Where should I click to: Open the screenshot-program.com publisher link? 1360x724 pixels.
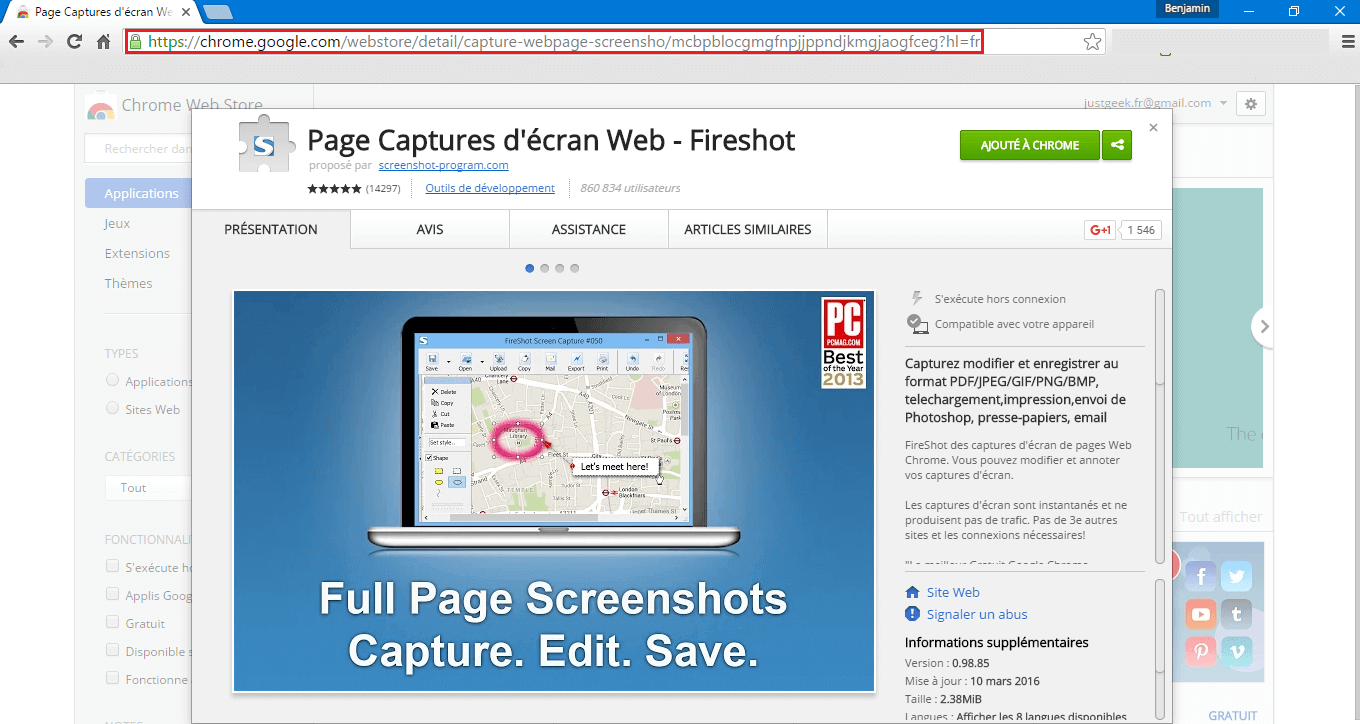443,165
